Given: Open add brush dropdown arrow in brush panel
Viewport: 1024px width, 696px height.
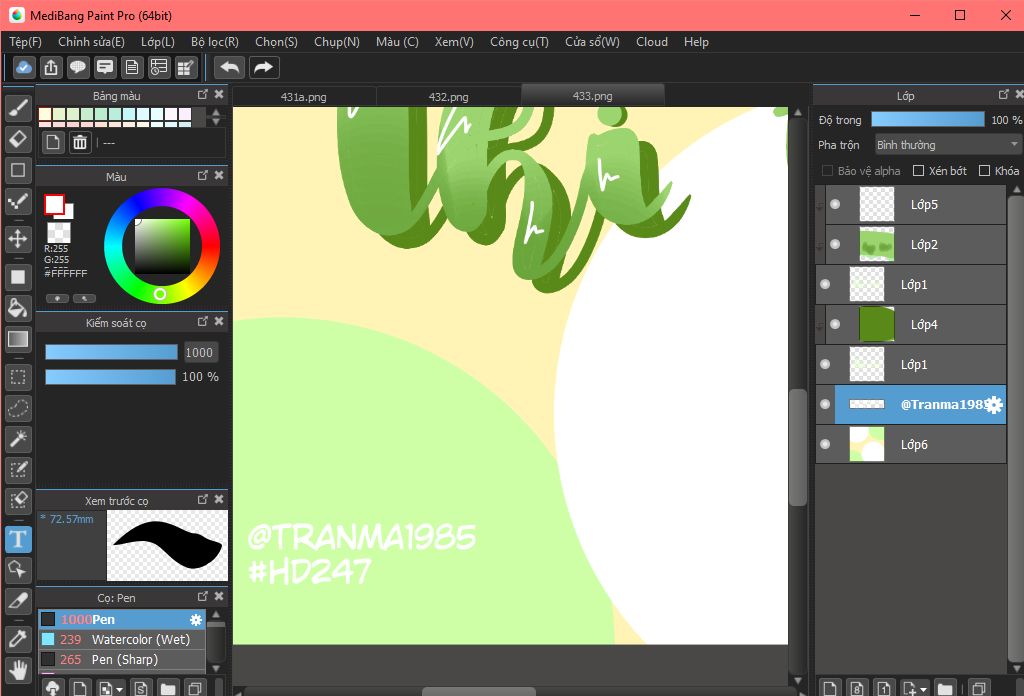Looking at the screenshot, I should tap(120, 689).
